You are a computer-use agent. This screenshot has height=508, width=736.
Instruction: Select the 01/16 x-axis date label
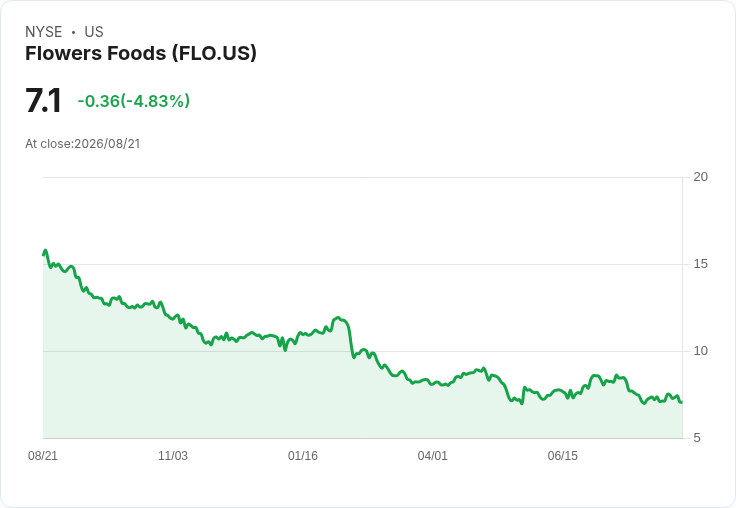pos(303,455)
